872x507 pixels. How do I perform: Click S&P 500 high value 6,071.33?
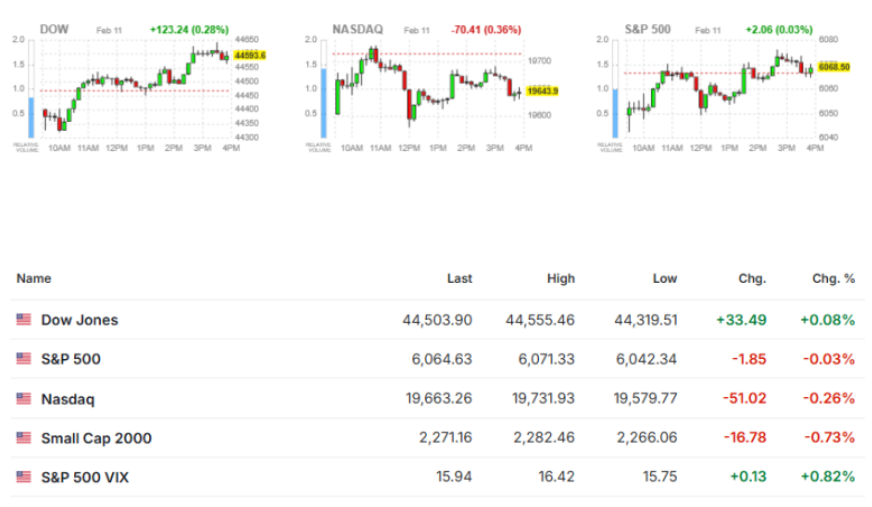pyautogui.click(x=546, y=359)
